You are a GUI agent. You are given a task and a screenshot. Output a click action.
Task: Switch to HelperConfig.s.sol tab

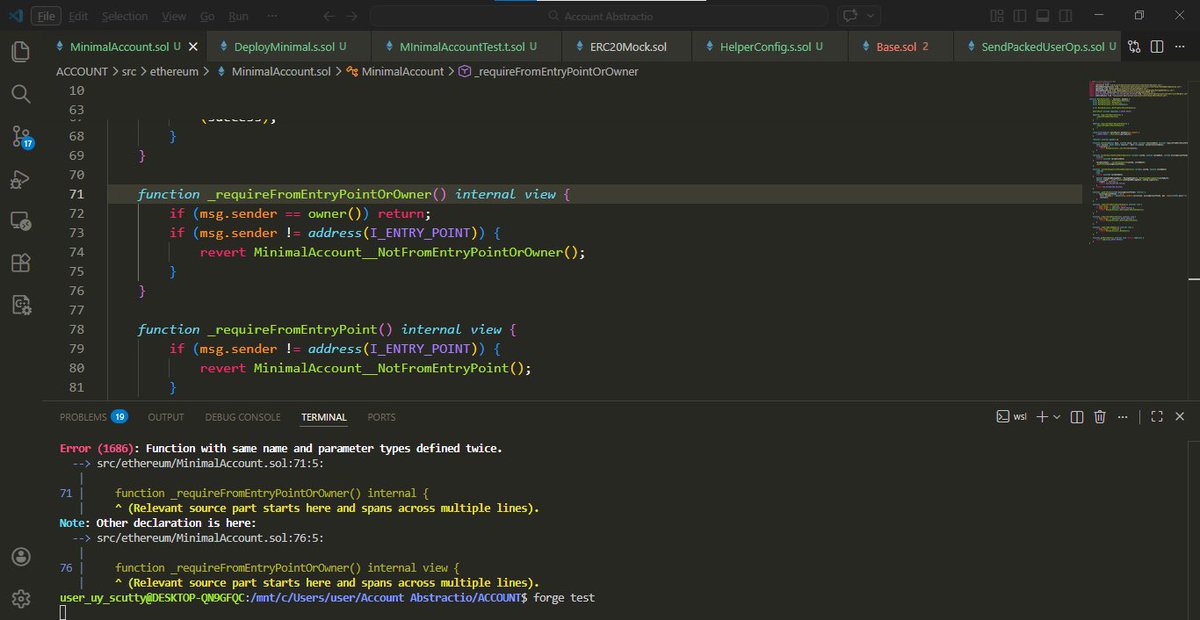(x=770, y=47)
